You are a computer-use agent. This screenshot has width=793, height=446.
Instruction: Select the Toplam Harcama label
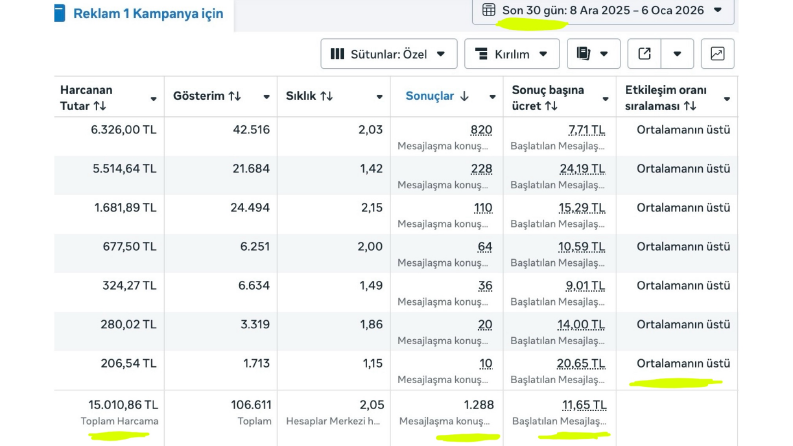[119, 421]
